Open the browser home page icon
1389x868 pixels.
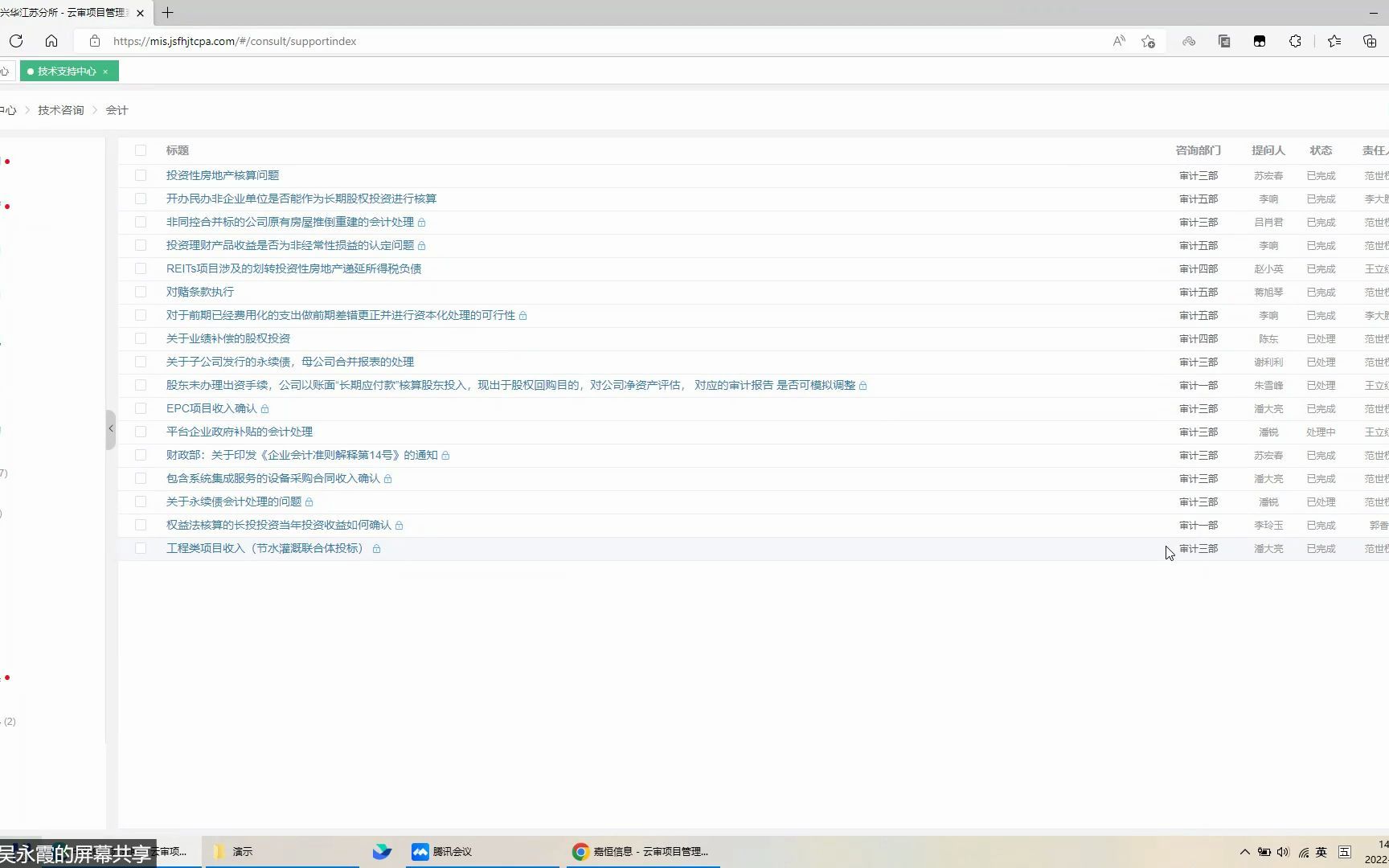[x=51, y=41]
